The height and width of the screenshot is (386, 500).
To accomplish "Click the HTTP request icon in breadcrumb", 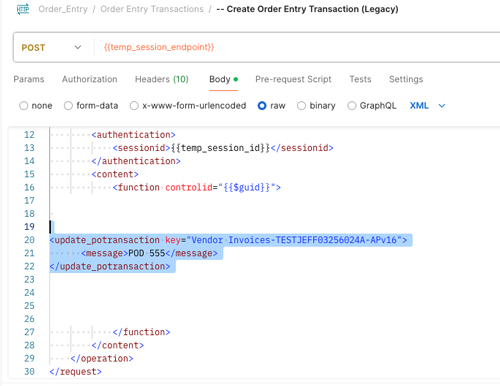I will tap(23, 9).
